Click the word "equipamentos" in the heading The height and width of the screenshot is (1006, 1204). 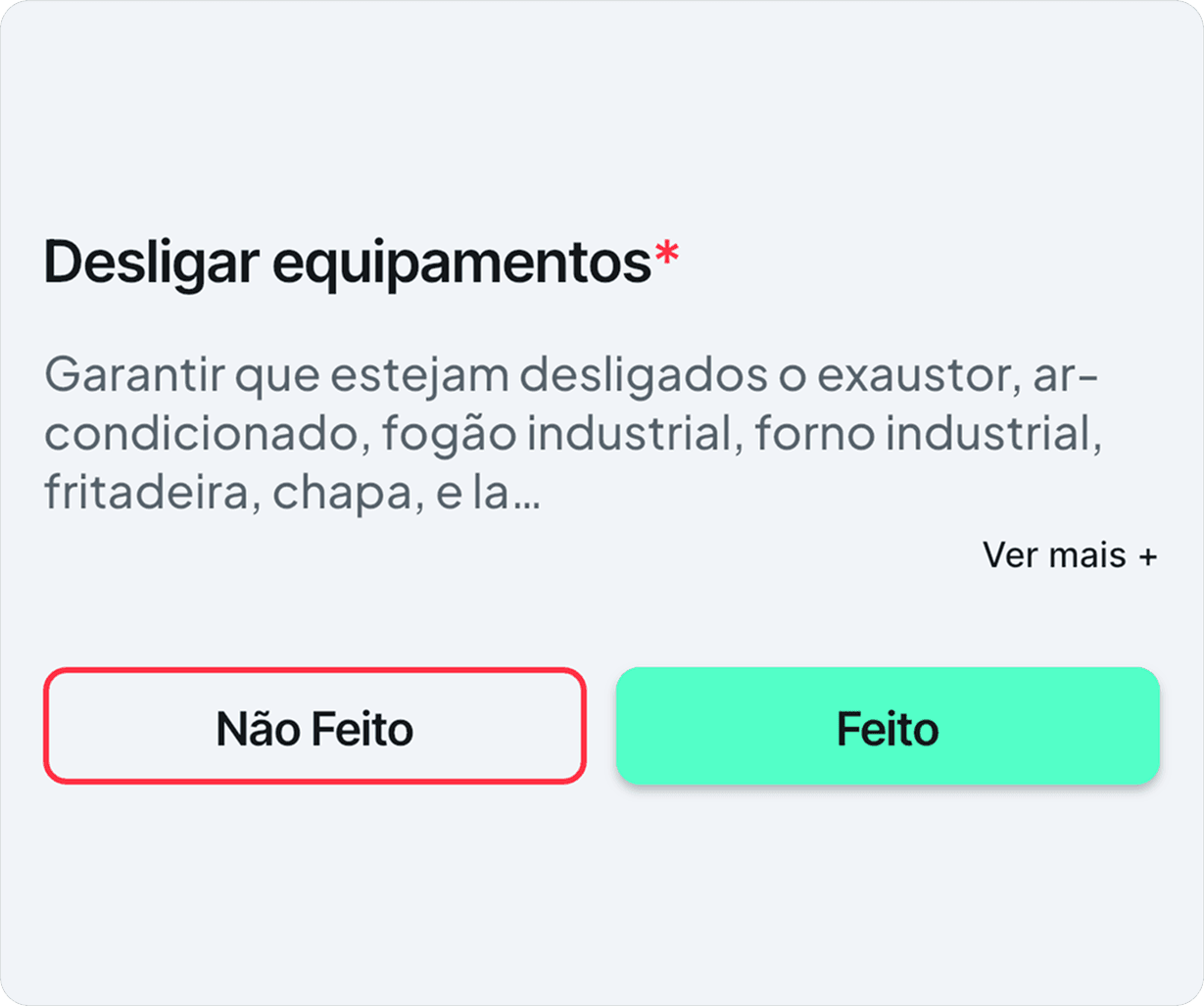coord(461,264)
